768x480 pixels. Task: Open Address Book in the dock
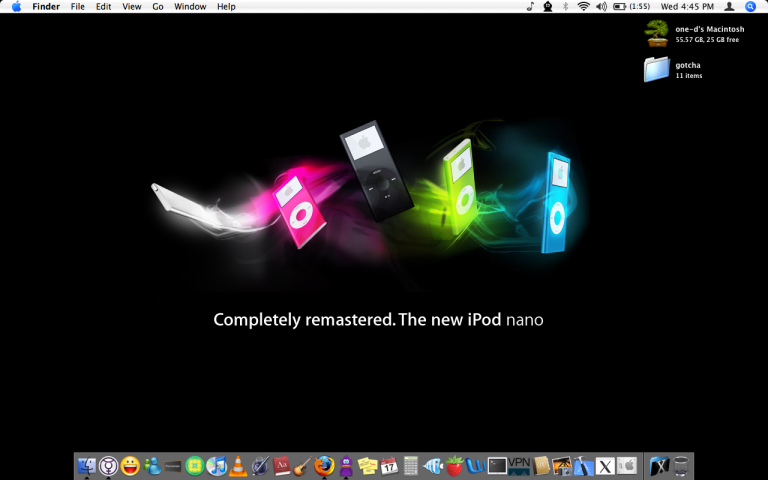(540, 466)
